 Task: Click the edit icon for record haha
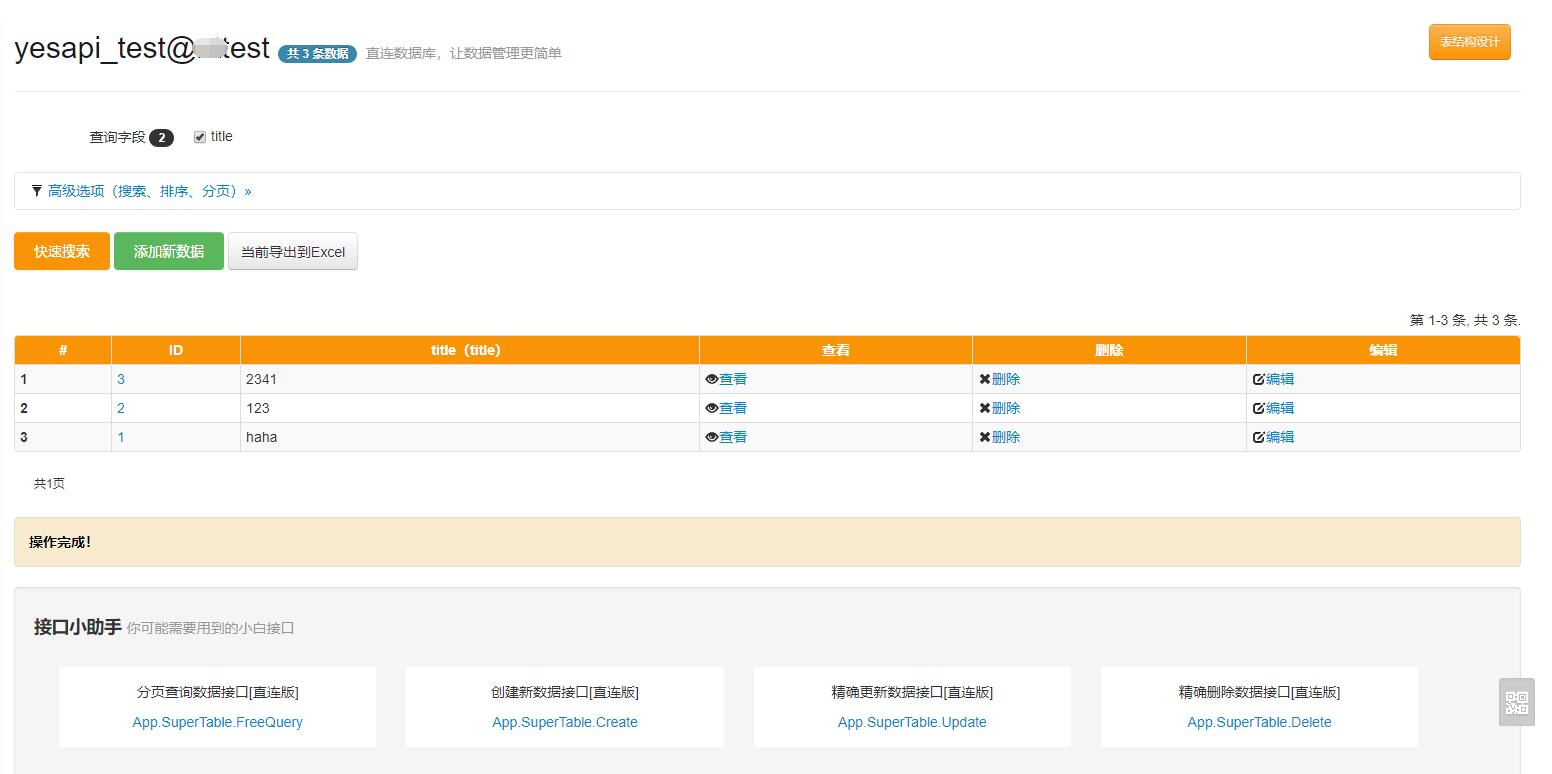tap(1259, 437)
